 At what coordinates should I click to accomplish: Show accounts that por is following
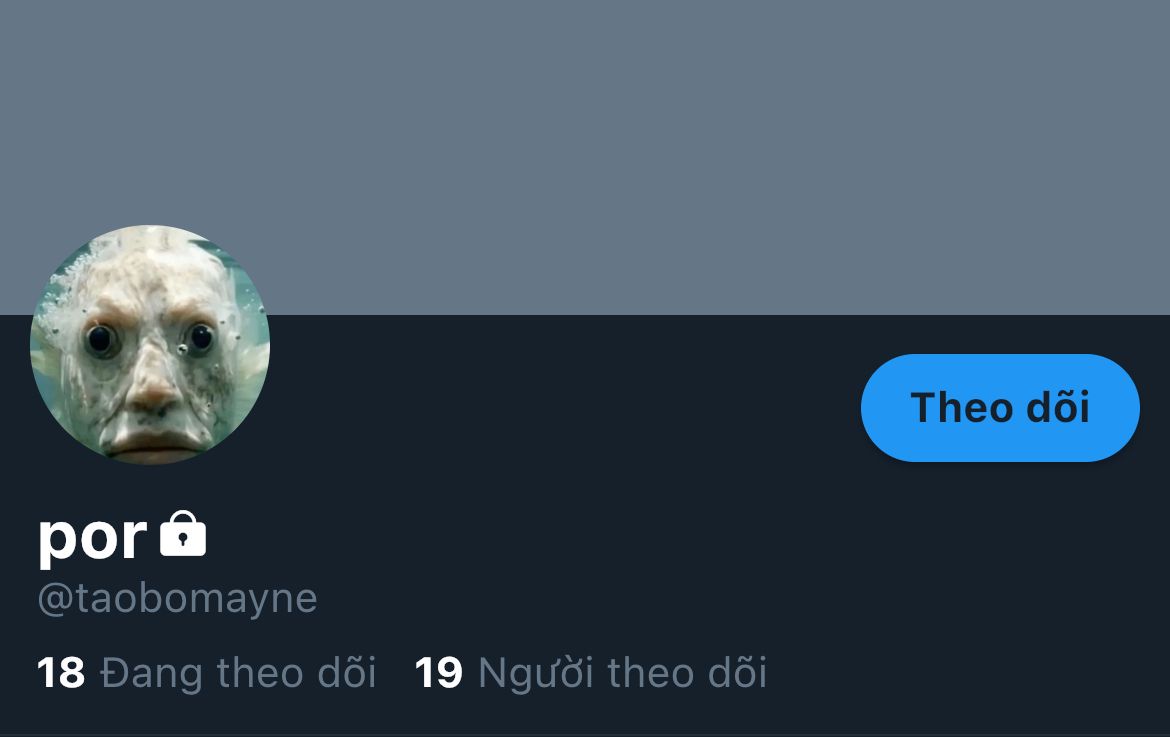point(206,672)
